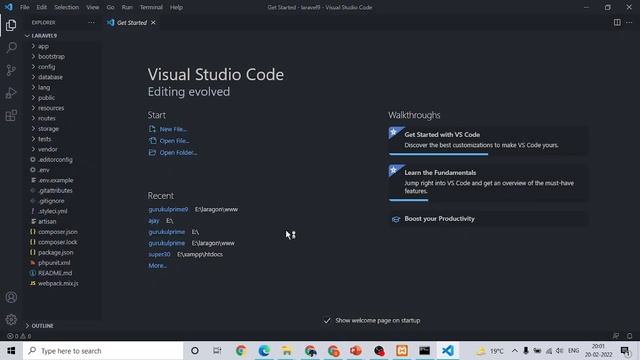This screenshot has height=360, width=640.
Task: Open the Search view in activity bar
Action: tap(11, 47)
